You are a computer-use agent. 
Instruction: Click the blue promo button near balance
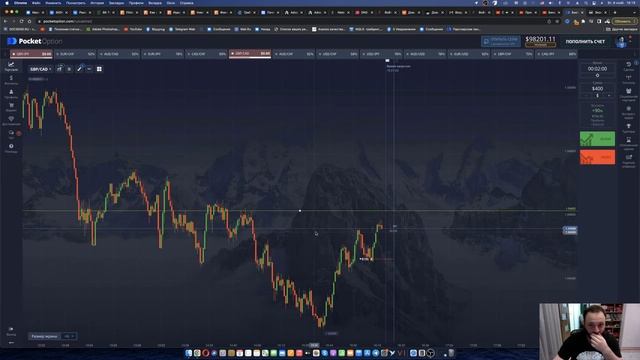pyautogui.click(x=500, y=41)
